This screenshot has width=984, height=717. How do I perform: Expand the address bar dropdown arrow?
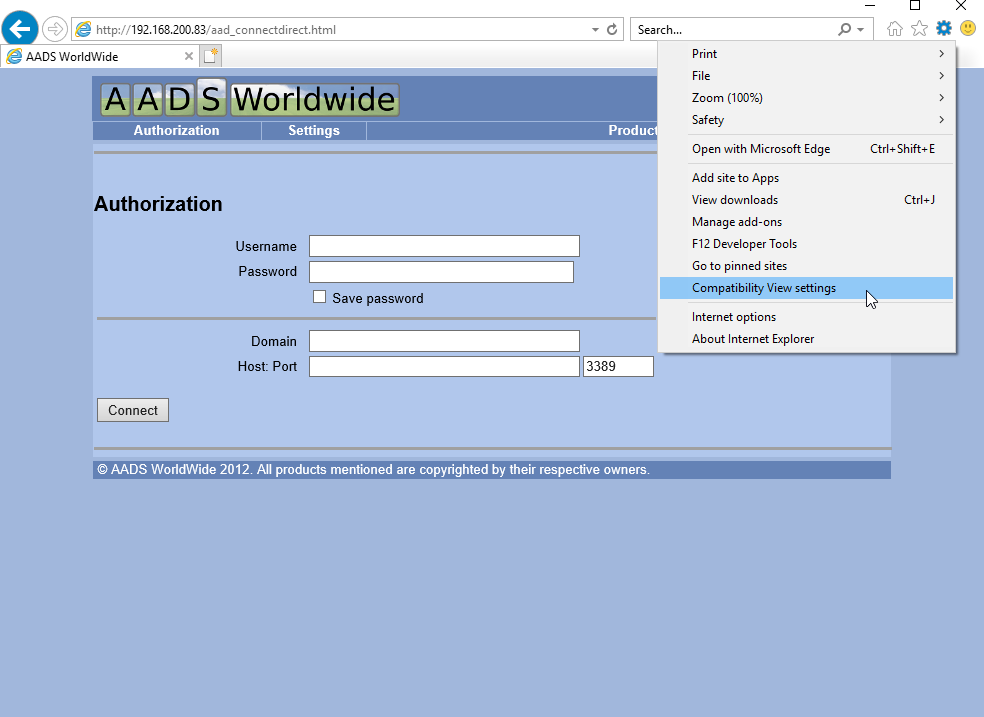596,30
